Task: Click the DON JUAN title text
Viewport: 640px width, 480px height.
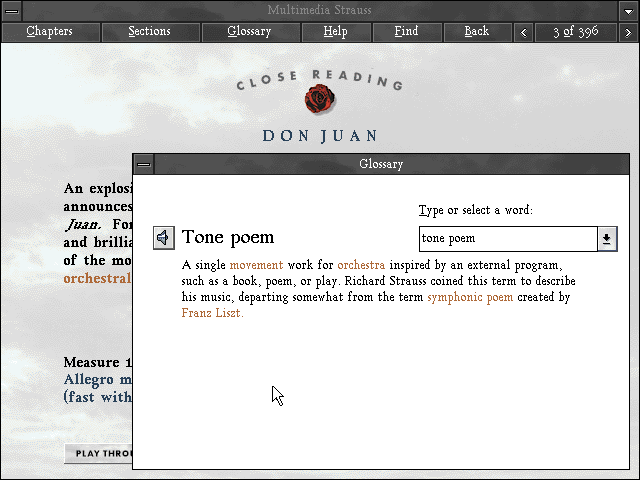Action: coord(320,136)
